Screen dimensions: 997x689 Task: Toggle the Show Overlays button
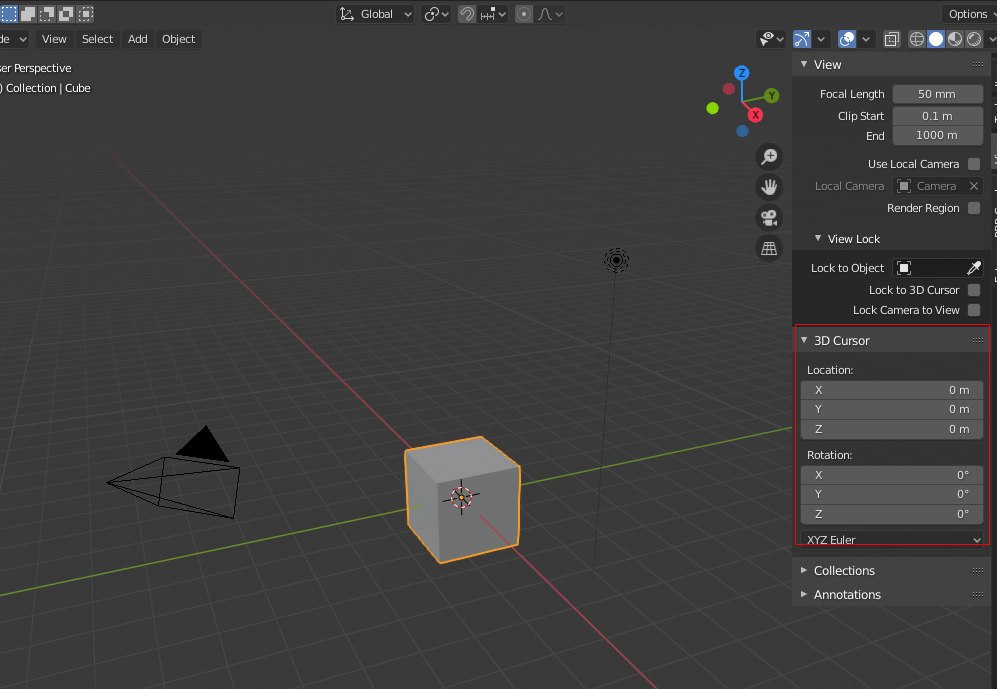[x=847, y=39]
